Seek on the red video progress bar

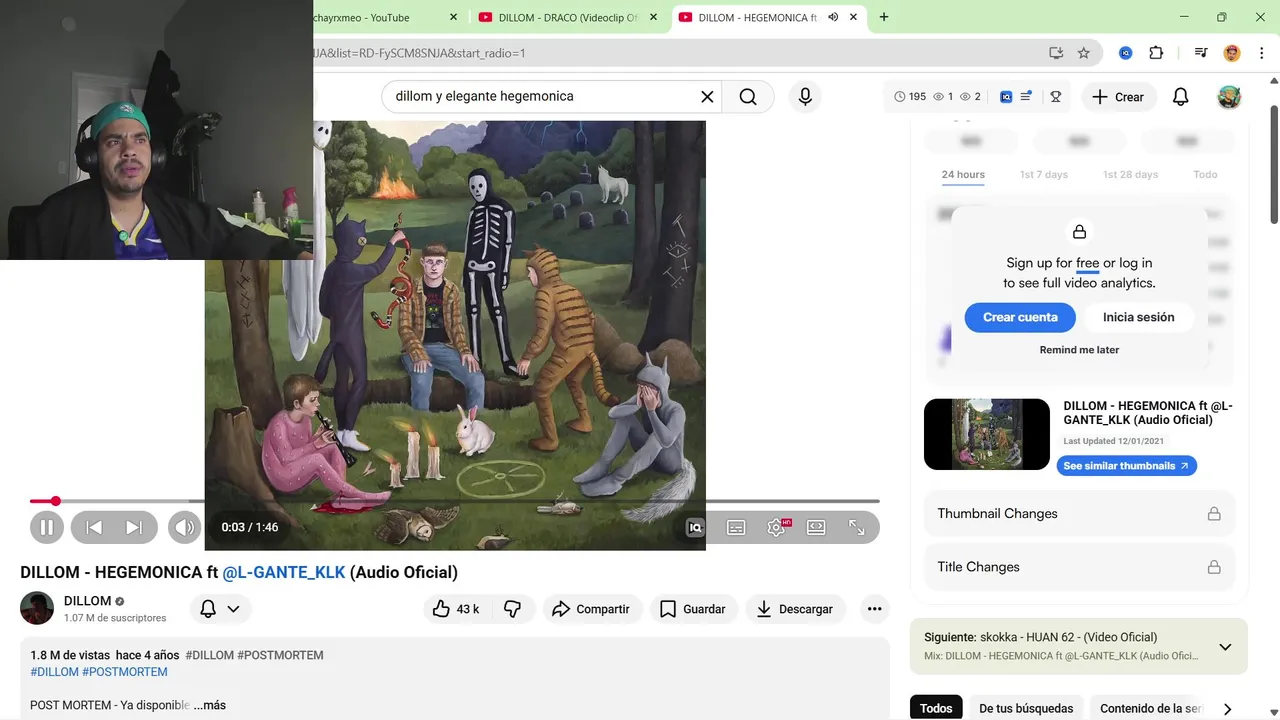tap(455, 501)
